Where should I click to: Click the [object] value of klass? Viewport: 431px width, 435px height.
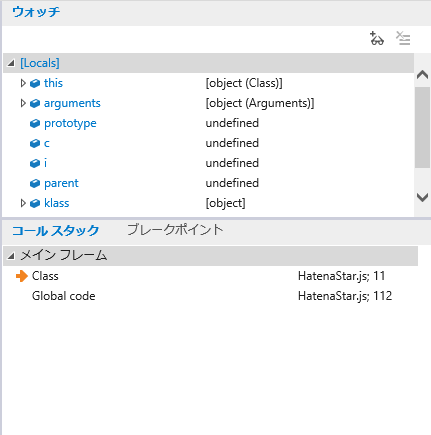pos(225,203)
